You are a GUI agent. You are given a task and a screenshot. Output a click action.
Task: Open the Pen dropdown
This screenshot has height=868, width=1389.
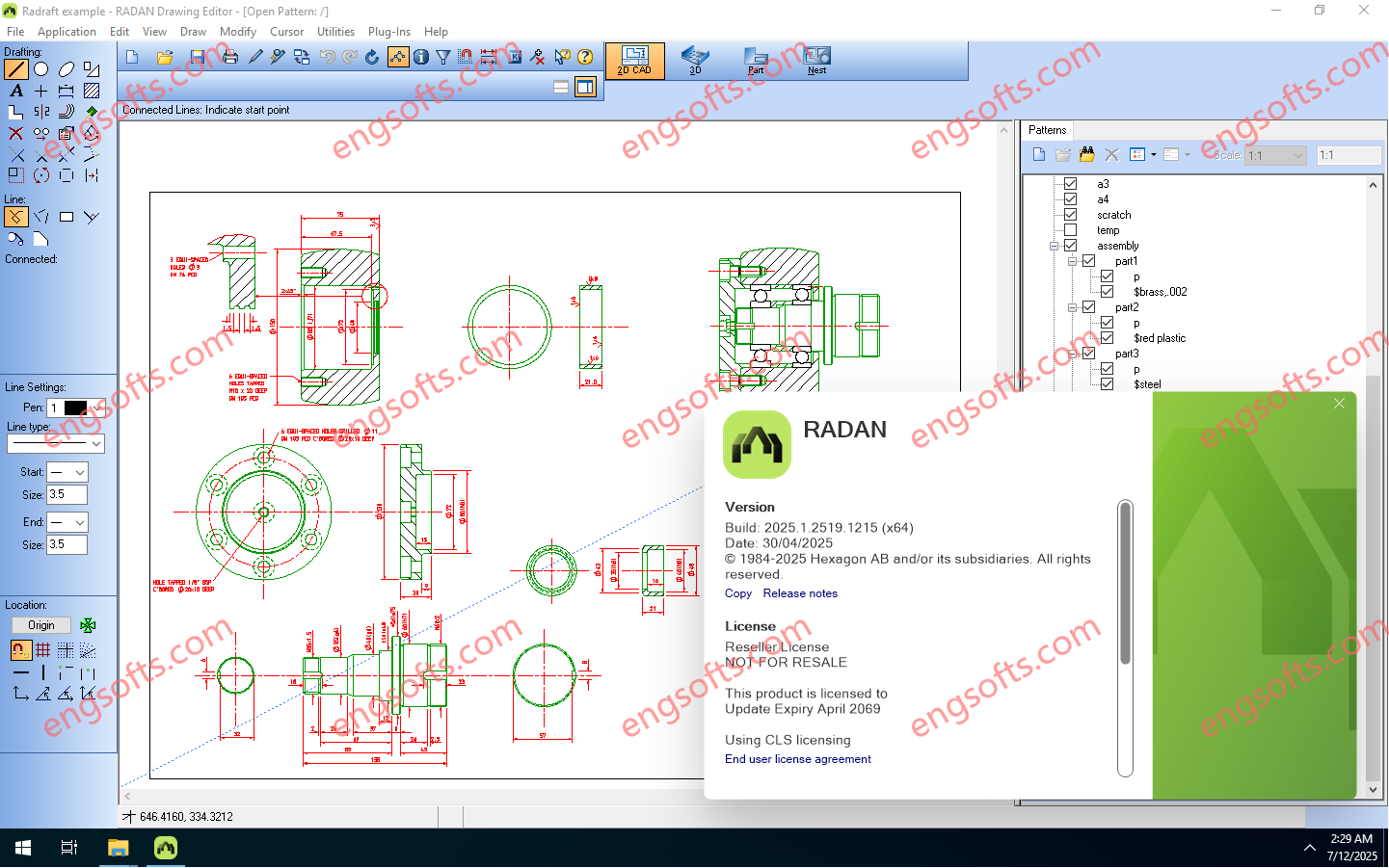(x=97, y=408)
